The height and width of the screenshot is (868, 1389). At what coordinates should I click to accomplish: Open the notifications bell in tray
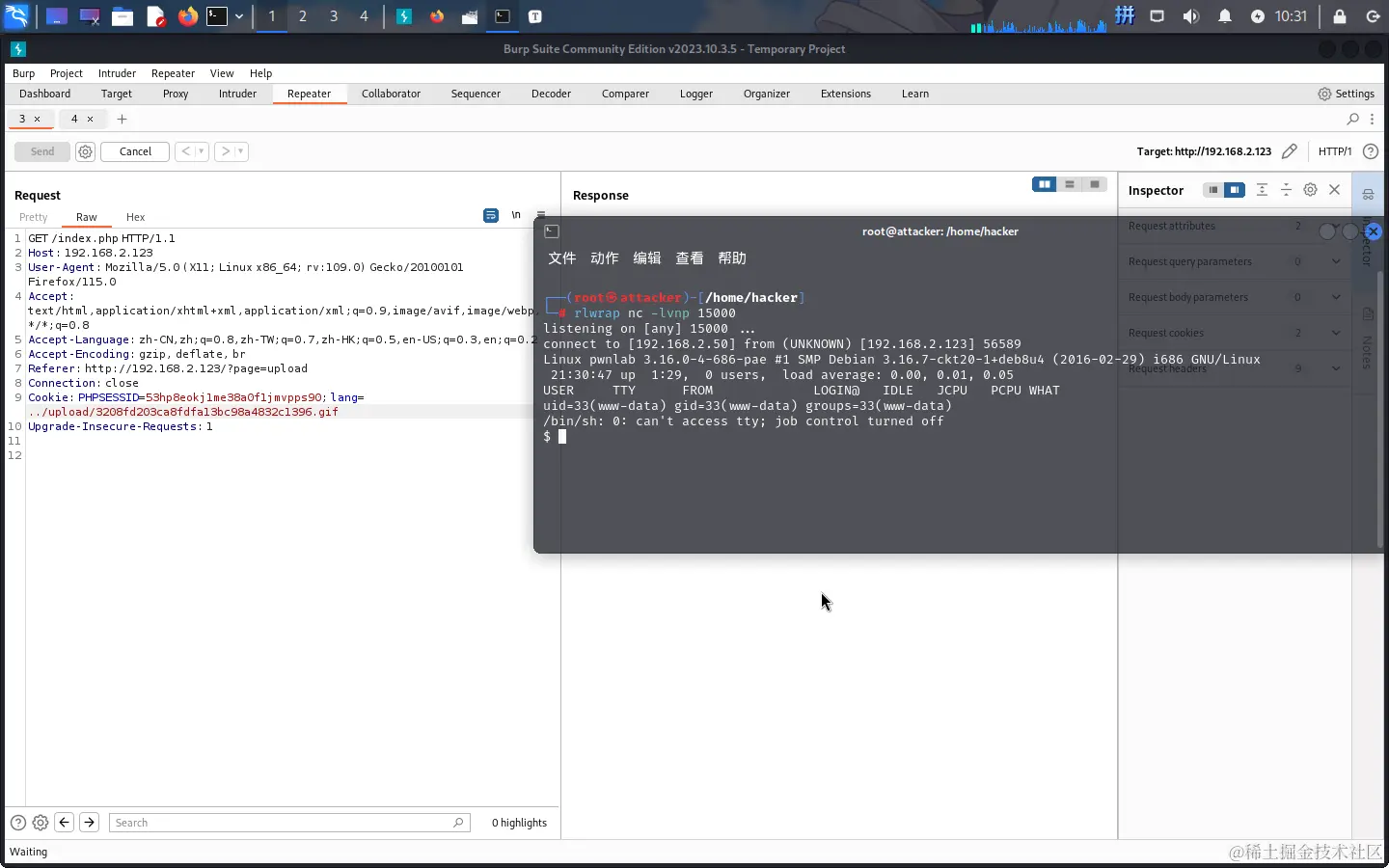(1225, 16)
